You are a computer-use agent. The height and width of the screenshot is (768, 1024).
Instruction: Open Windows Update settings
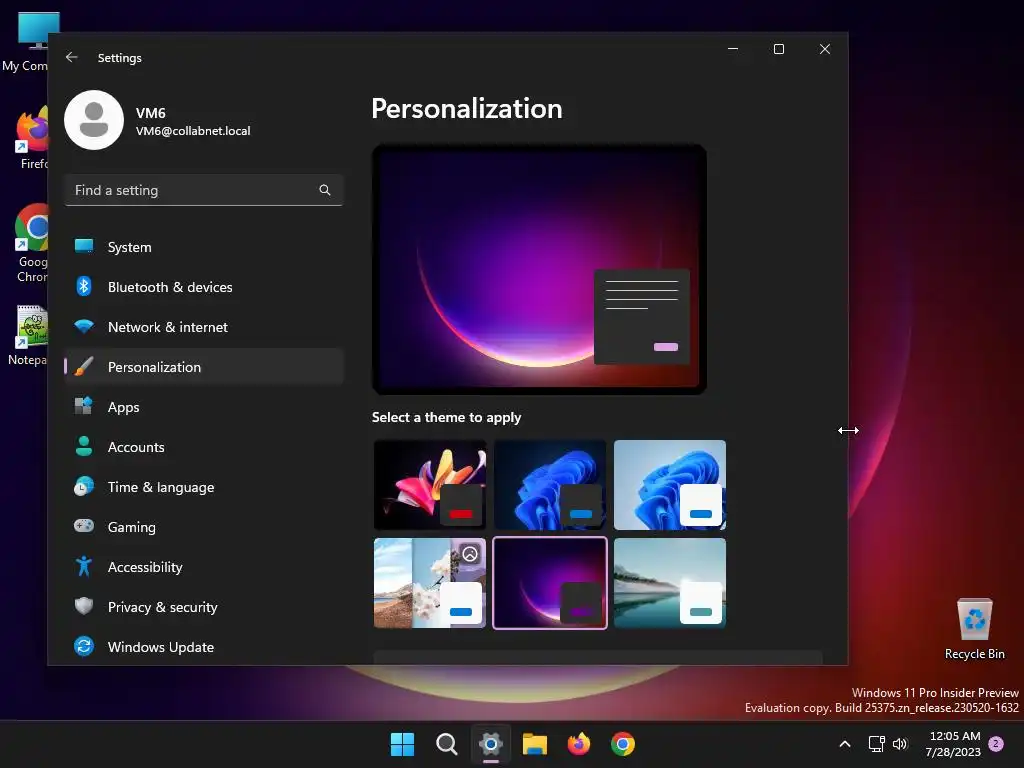click(204, 647)
